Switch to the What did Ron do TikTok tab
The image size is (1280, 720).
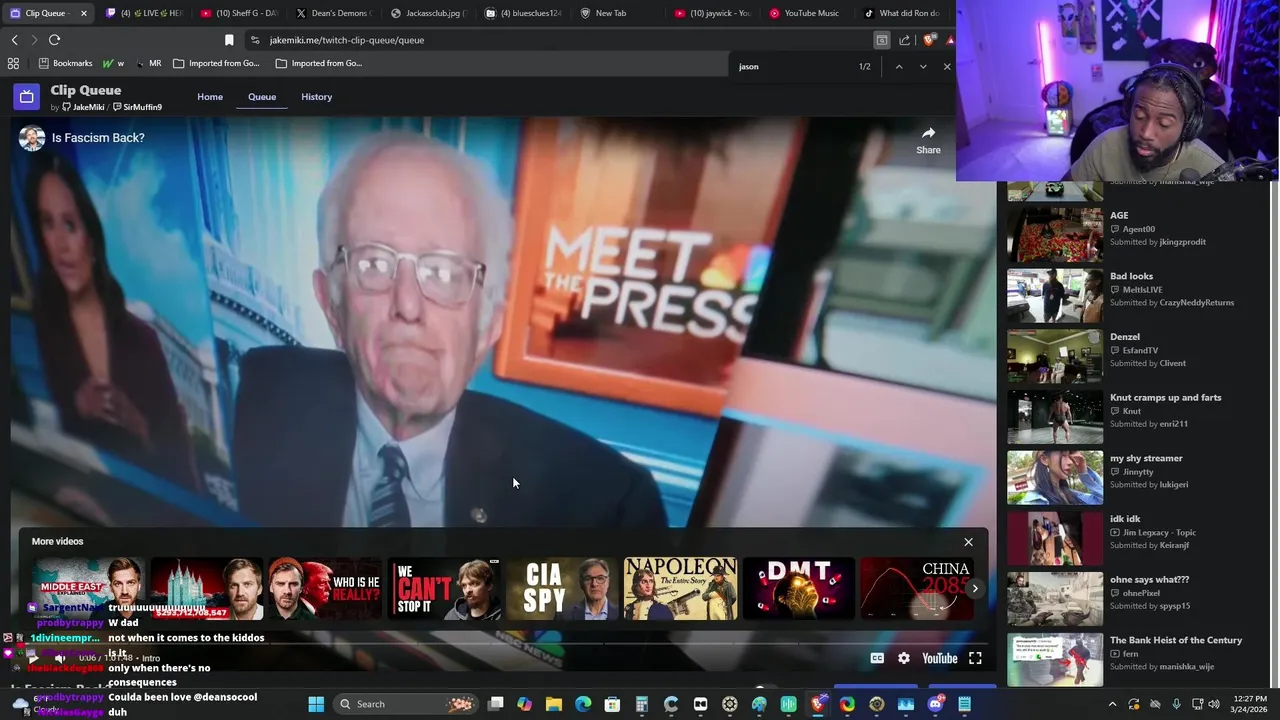902,13
